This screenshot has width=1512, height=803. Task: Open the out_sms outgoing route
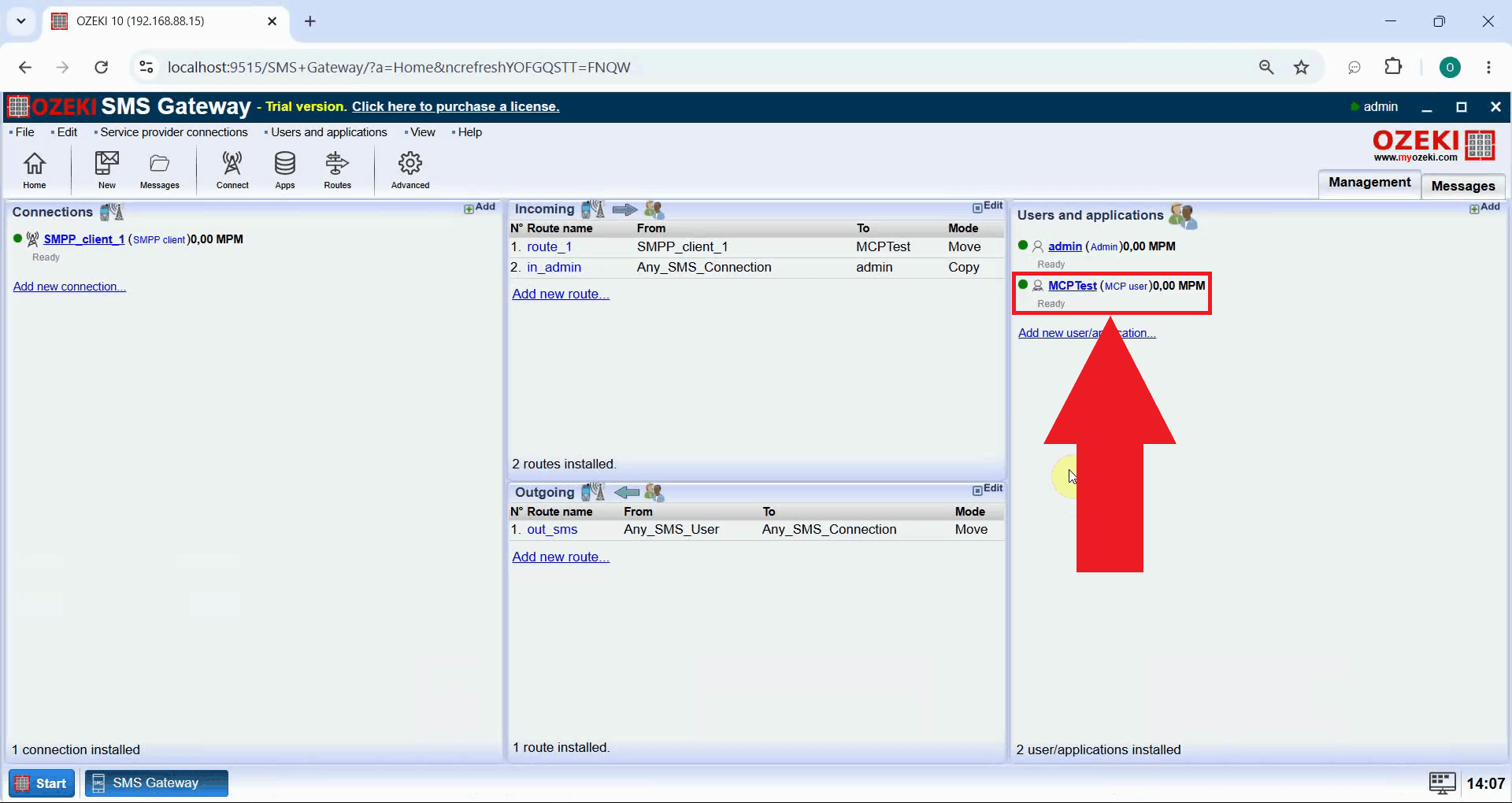pos(552,529)
